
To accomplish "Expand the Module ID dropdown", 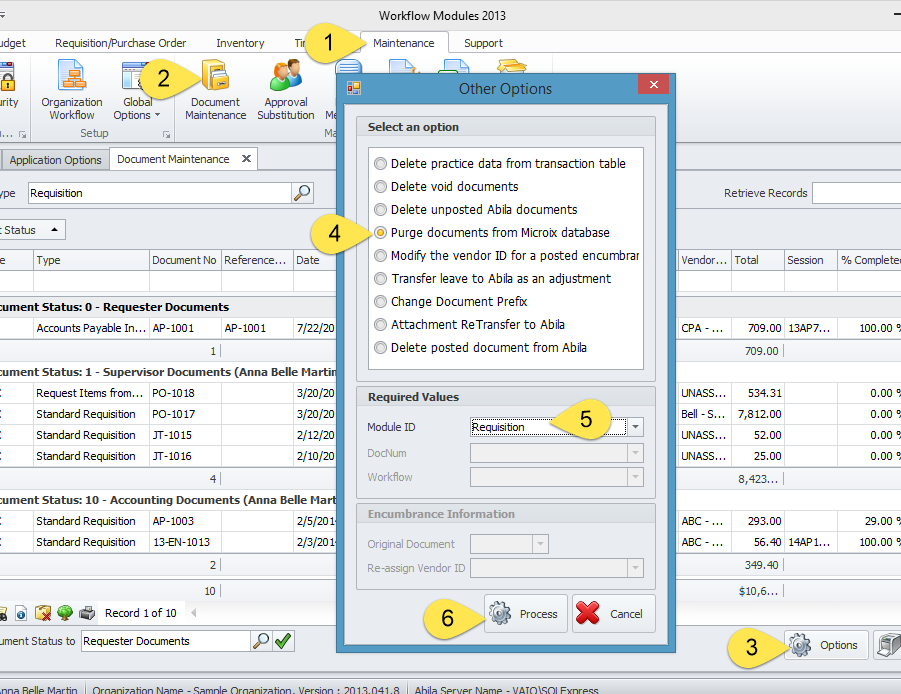I will point(636,427).
